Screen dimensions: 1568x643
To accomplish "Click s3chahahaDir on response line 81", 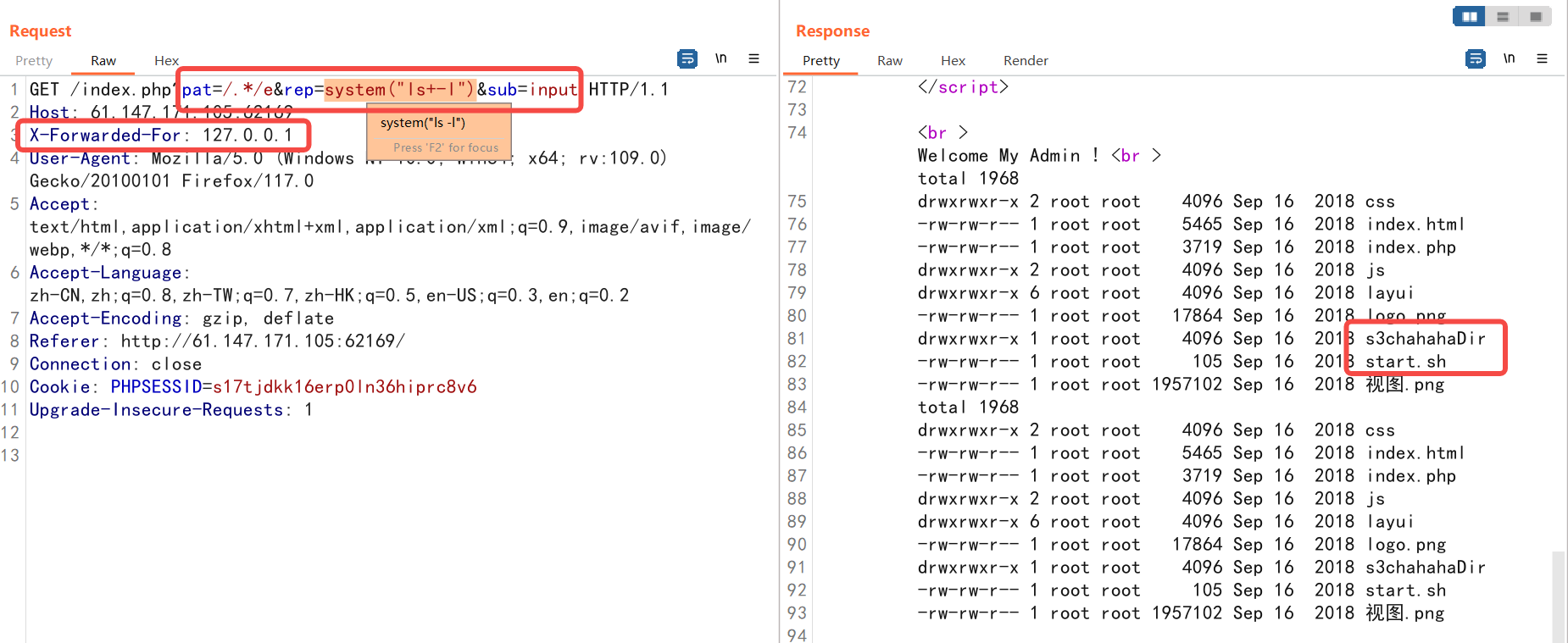I will pyautogui.click(x=1425, y=339).
